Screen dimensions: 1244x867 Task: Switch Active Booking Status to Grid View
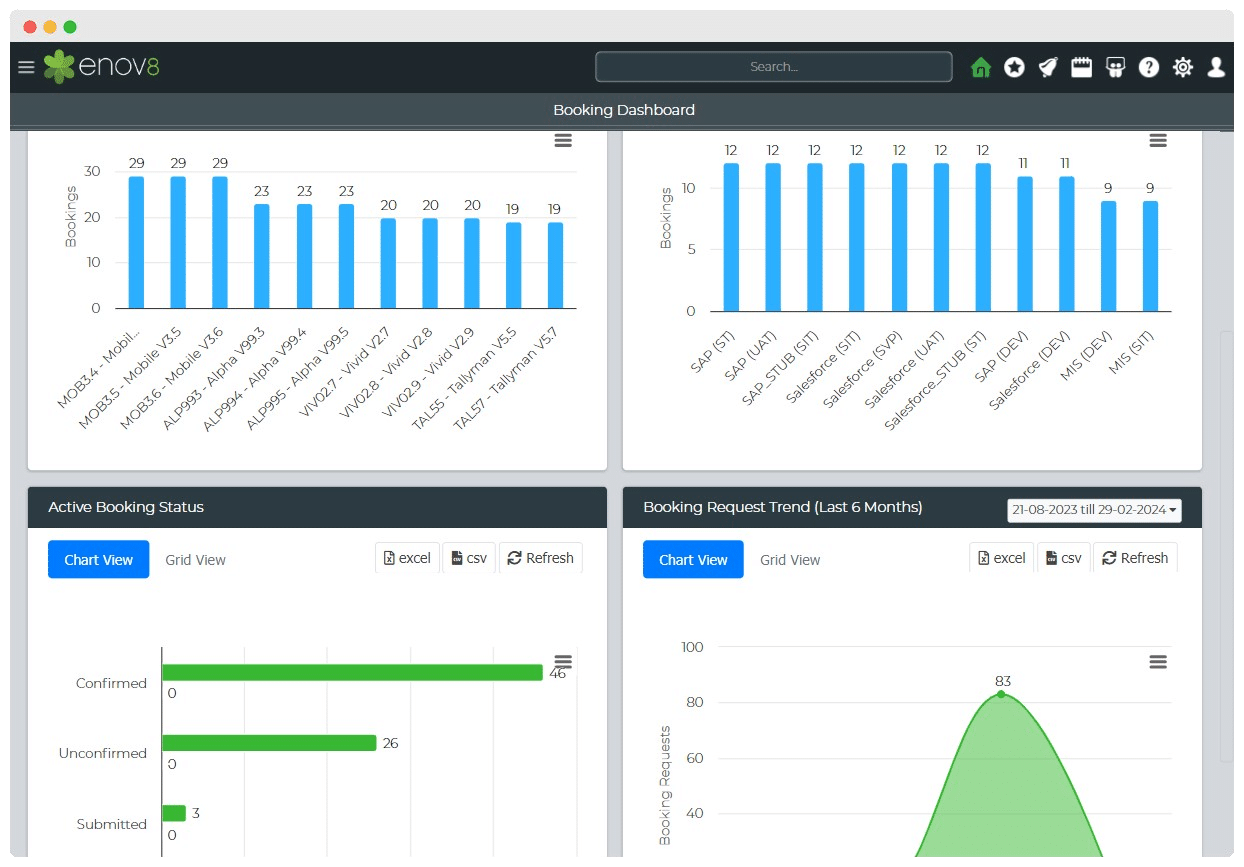195,560
